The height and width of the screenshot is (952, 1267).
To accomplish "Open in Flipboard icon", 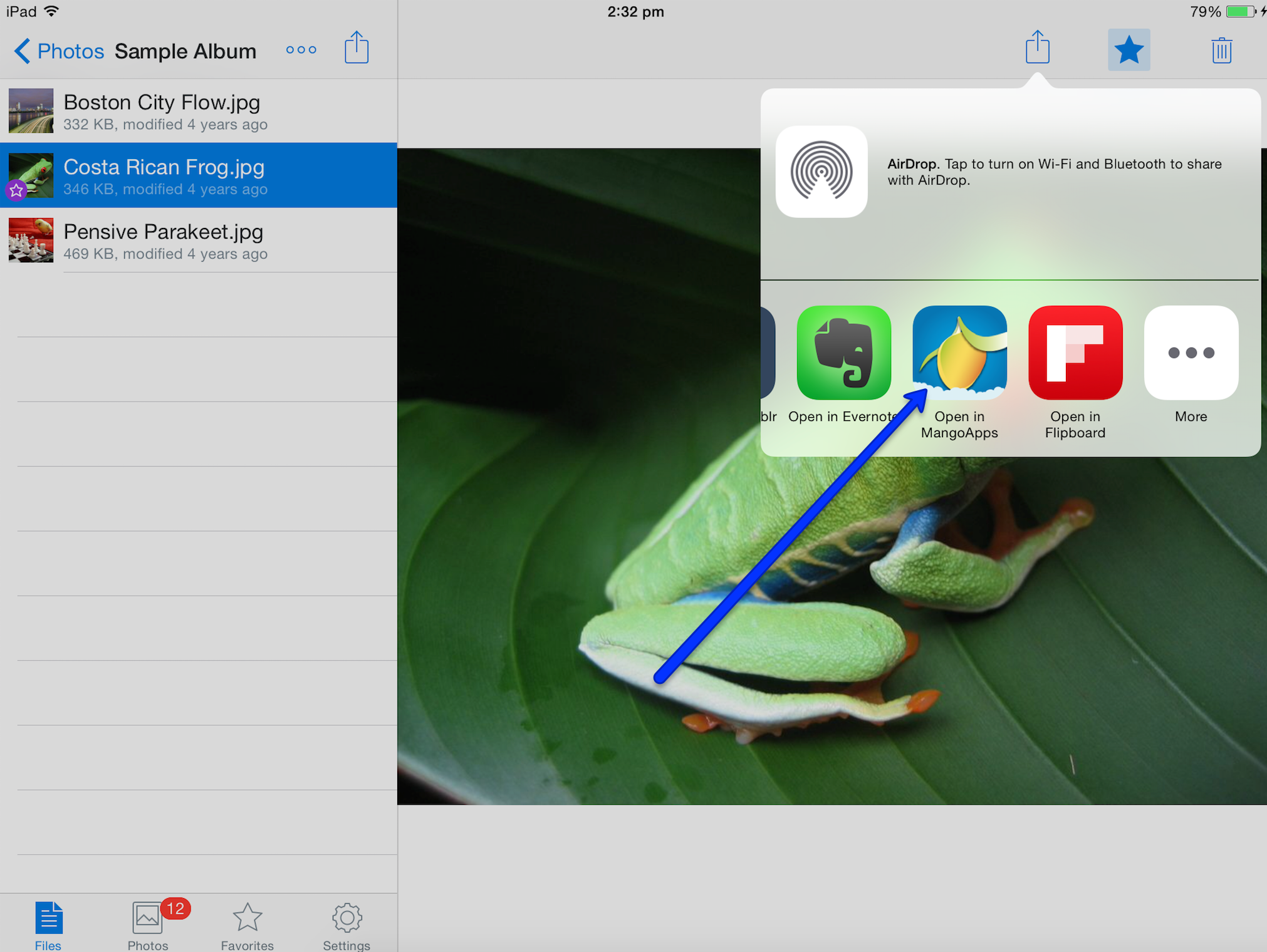I will pos(1075,353).
